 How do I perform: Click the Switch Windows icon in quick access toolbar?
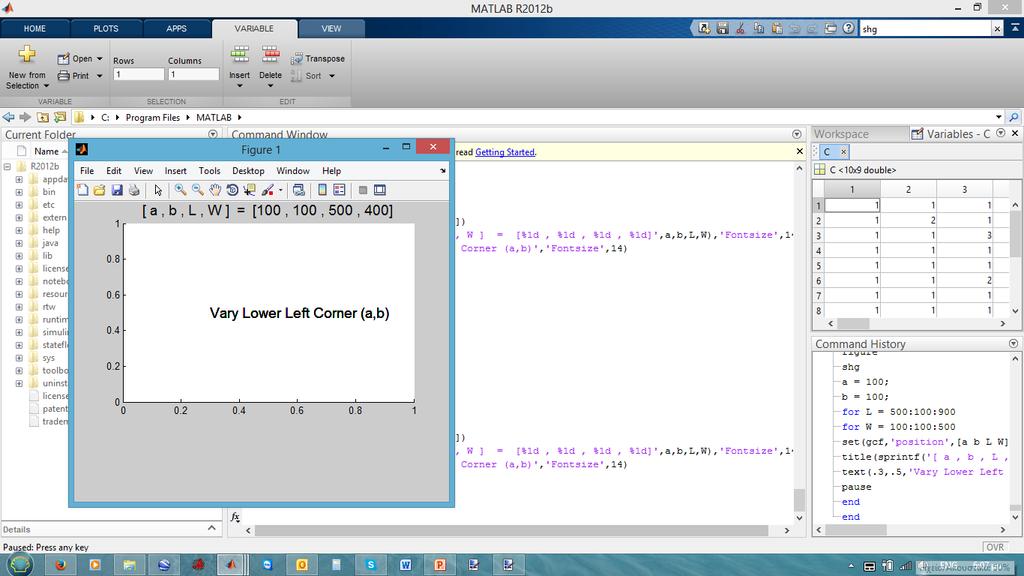(x=831, y=28)
